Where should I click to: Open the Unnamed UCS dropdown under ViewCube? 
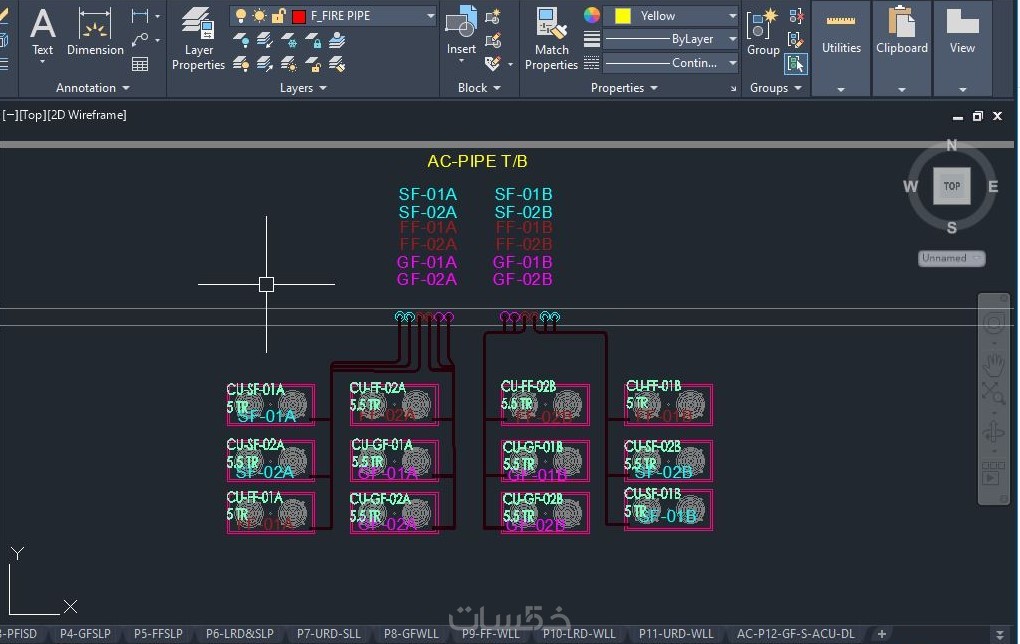click(952, 258)
